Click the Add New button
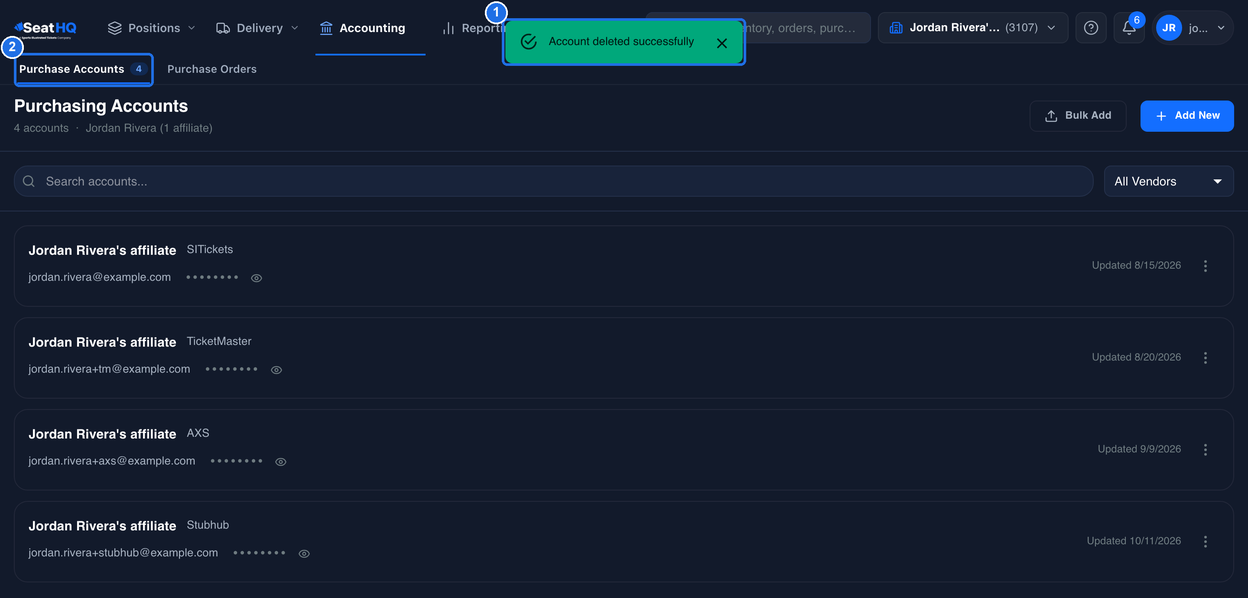 tap(1187, 116)
